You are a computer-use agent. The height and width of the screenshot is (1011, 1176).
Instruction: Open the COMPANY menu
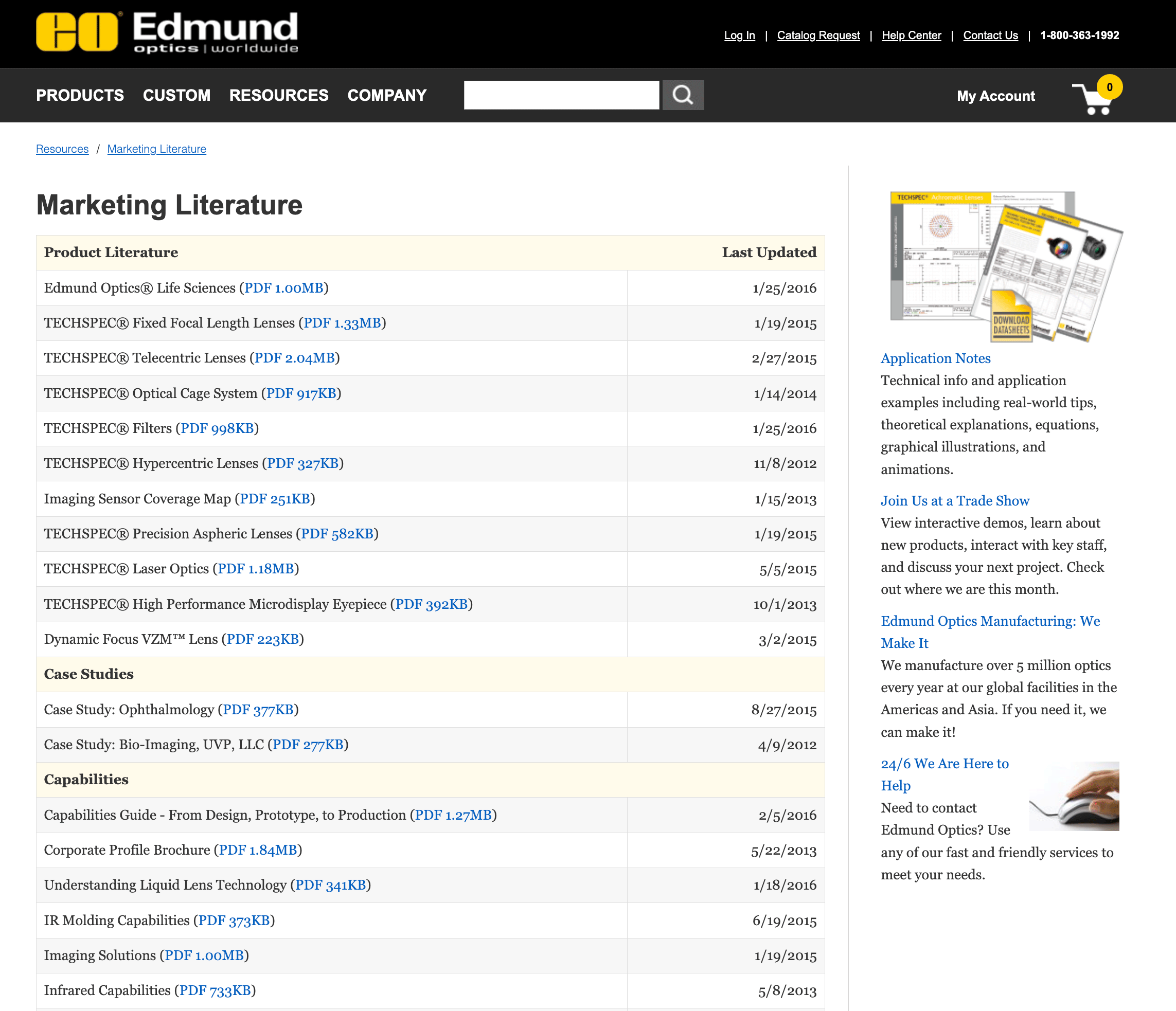(x=387, y=95)
